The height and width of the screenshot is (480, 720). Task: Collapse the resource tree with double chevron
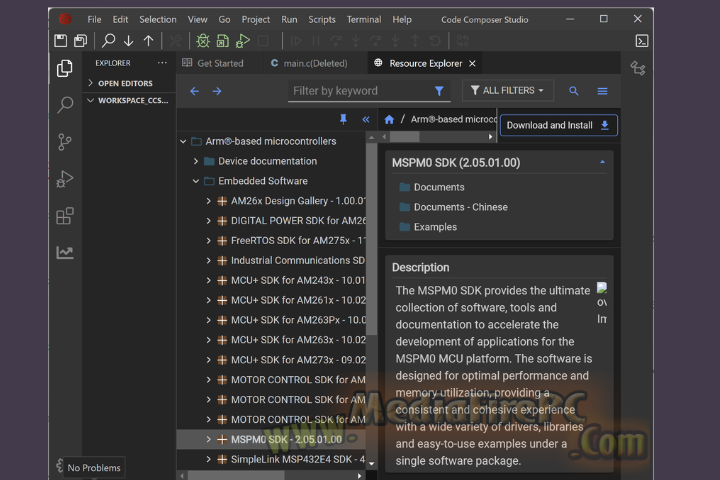click(x=366, y=119)
